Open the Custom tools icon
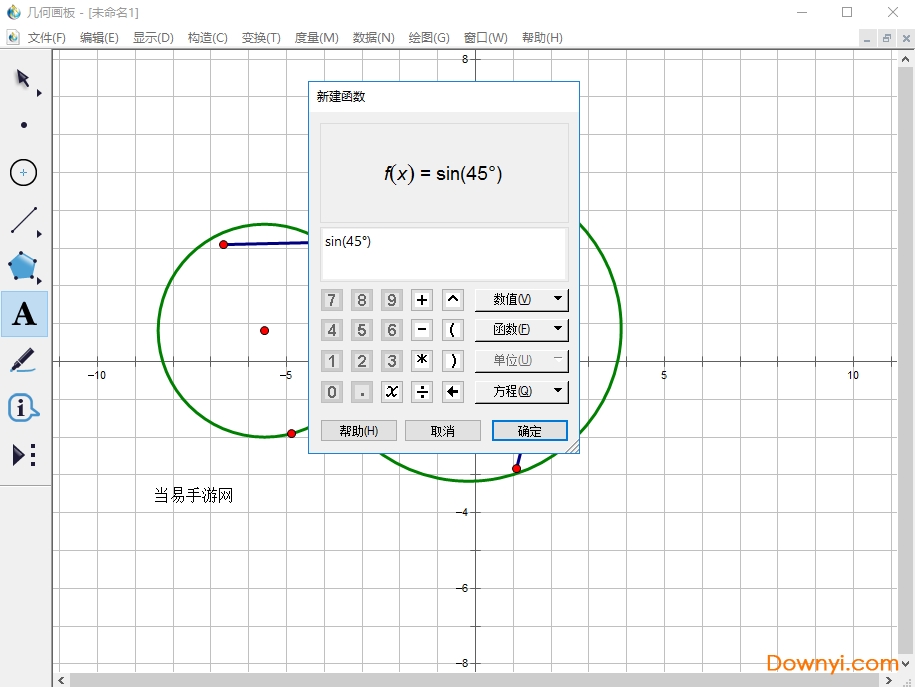Image resolution: width=915 pixels, height=687 pixels. [x=24, y=455]
